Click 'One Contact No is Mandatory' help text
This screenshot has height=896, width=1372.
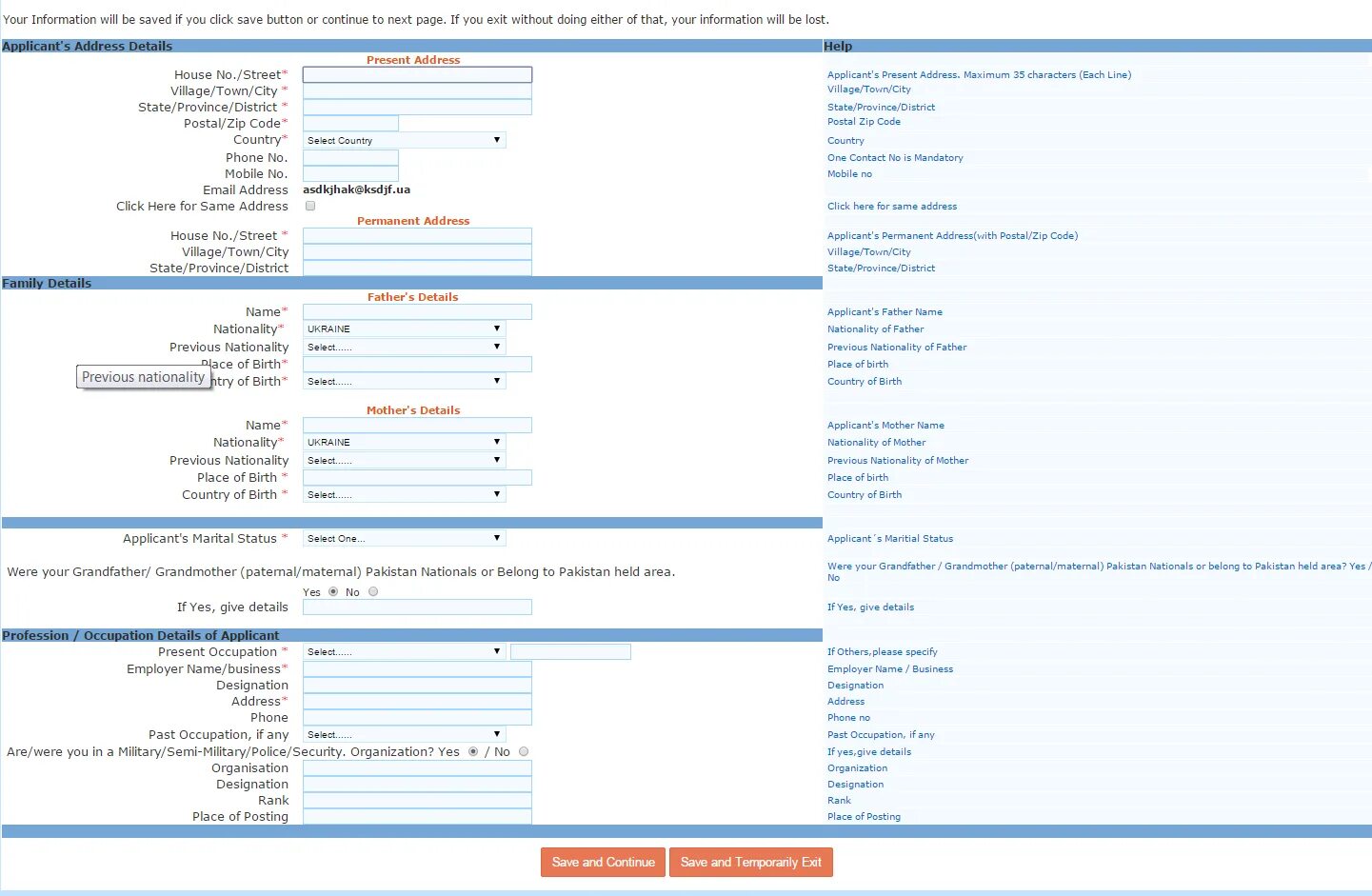(895, 158)
